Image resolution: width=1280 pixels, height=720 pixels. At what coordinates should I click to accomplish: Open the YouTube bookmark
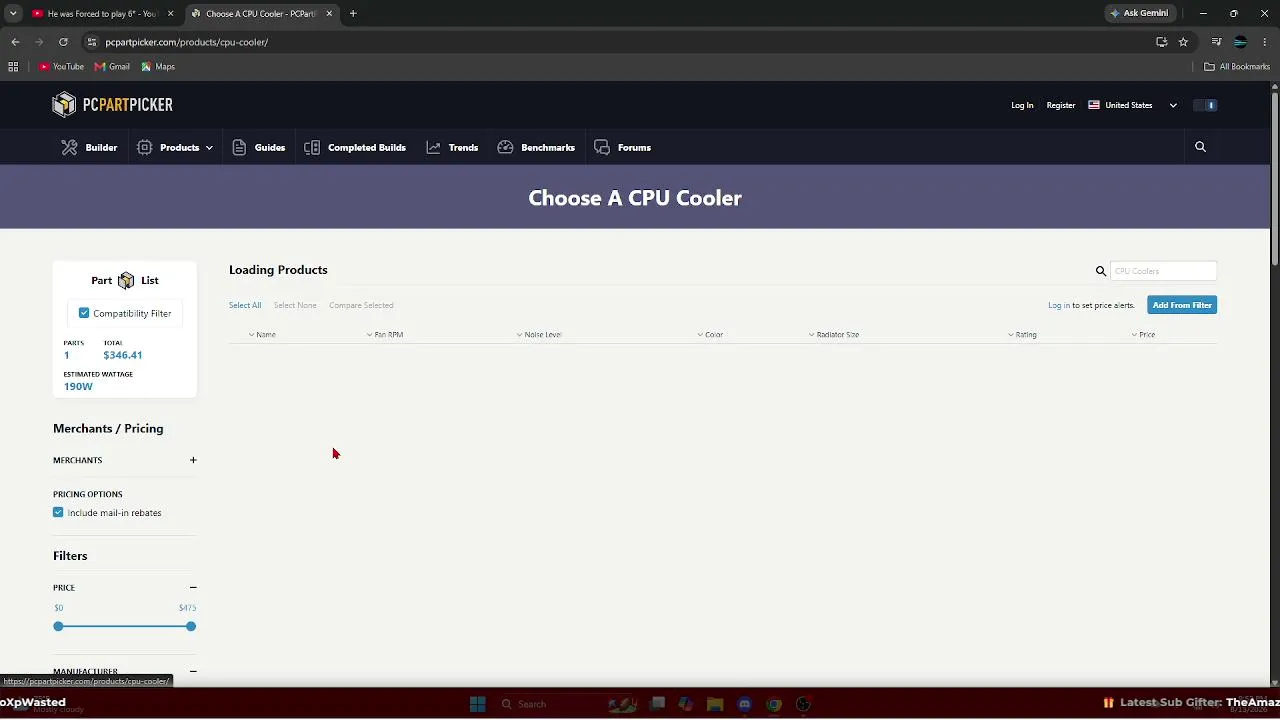pos(61,67)
